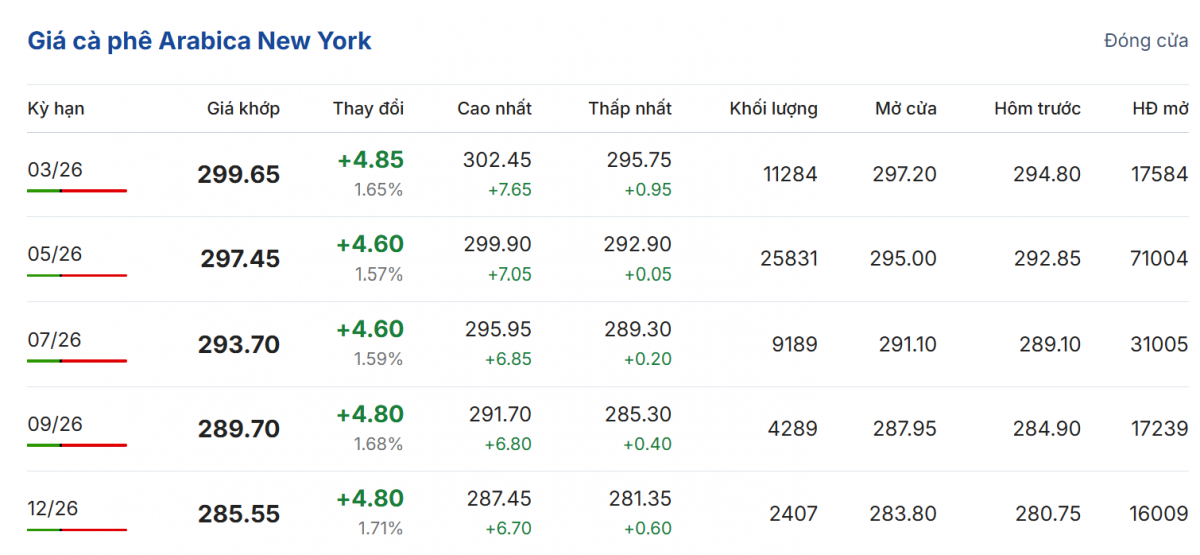Open the 03/26 contract term
Screen dimensions: 1200x555
(x=55, y=169)
